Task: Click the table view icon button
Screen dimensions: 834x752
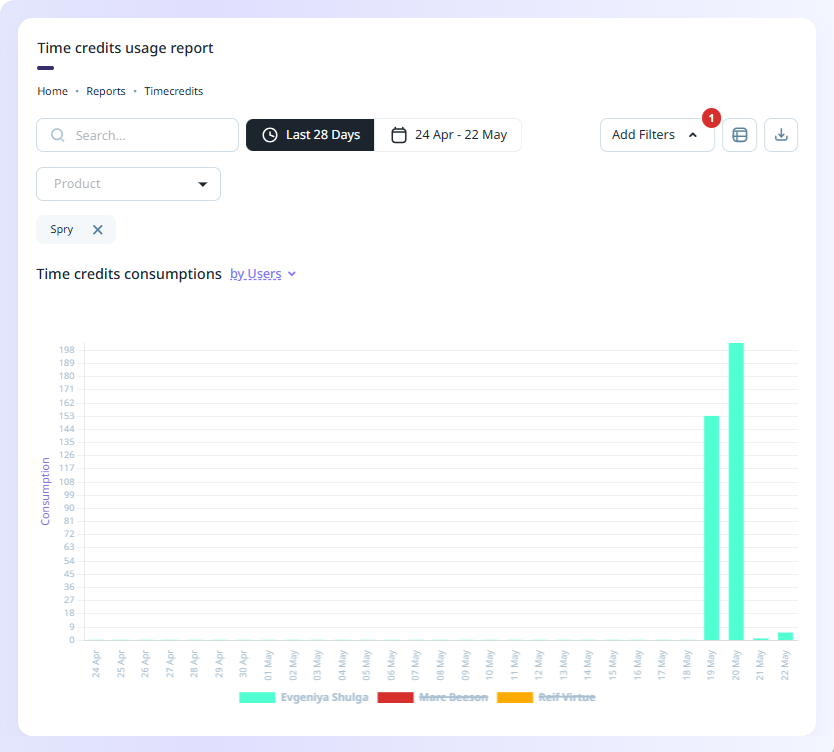Action: point(739,135)
